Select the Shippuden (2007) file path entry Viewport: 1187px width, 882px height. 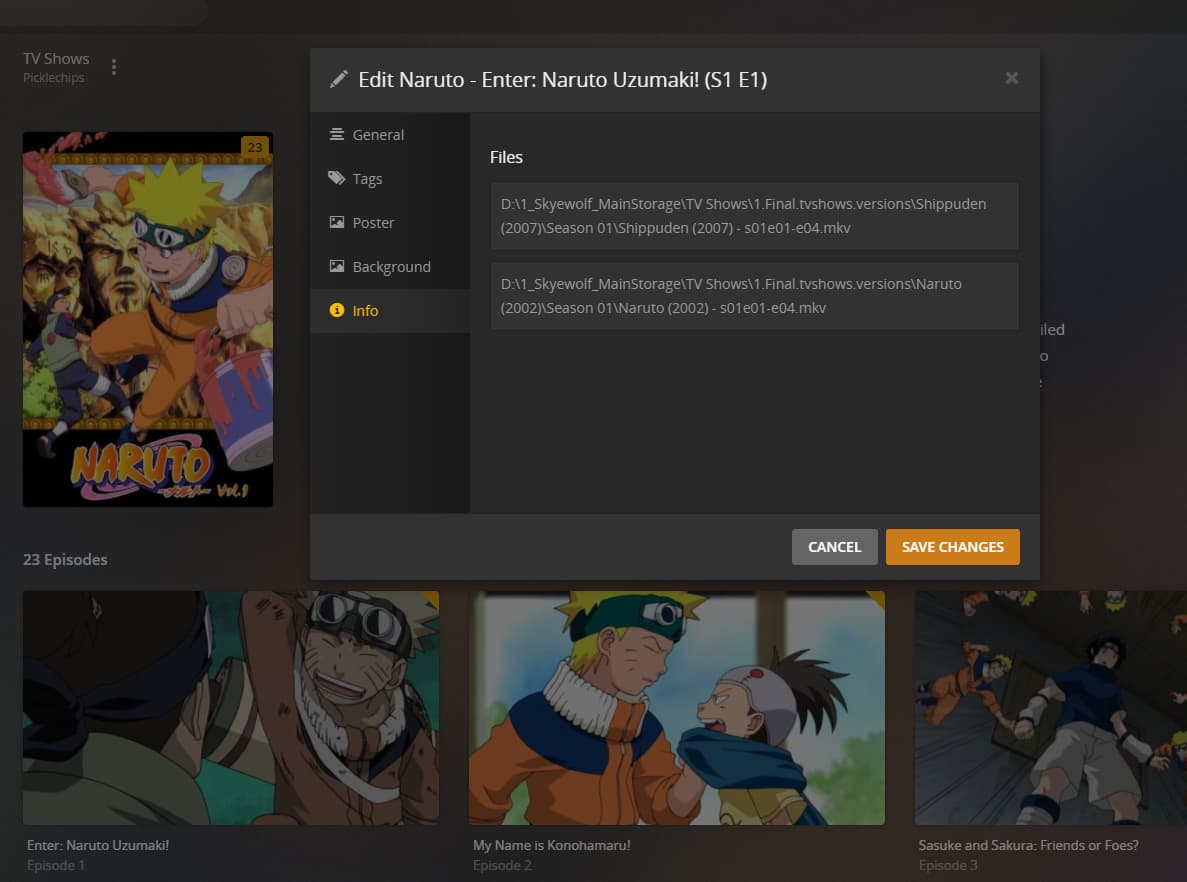click(x=753, y=215)
